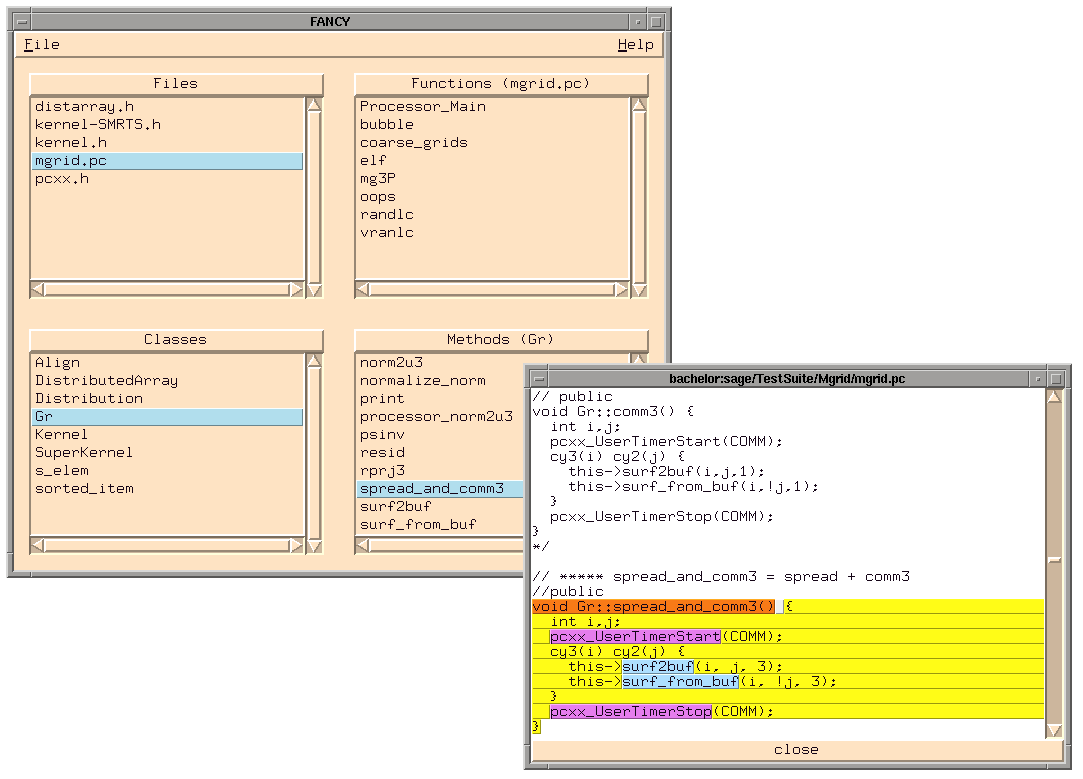Viewport: 1083px width, 779px height.
Task: Select spread_and_comm3 method
Action: point(441,489)
